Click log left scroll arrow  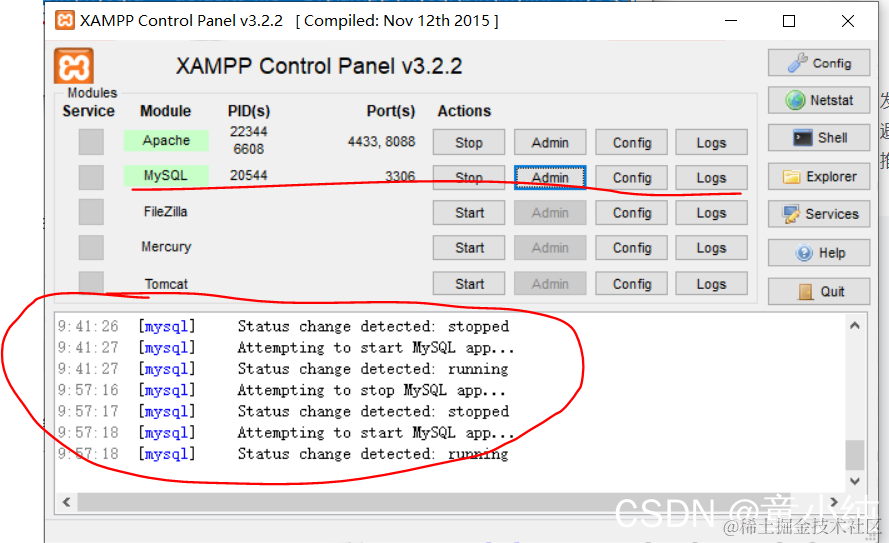point(66,502)
